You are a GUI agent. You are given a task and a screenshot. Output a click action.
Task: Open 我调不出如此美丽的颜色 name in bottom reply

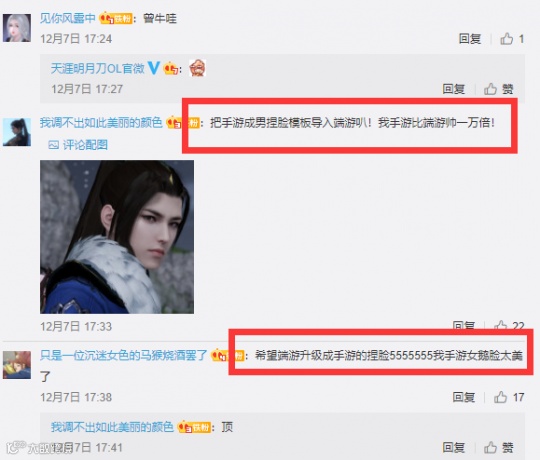coord(112,427)
